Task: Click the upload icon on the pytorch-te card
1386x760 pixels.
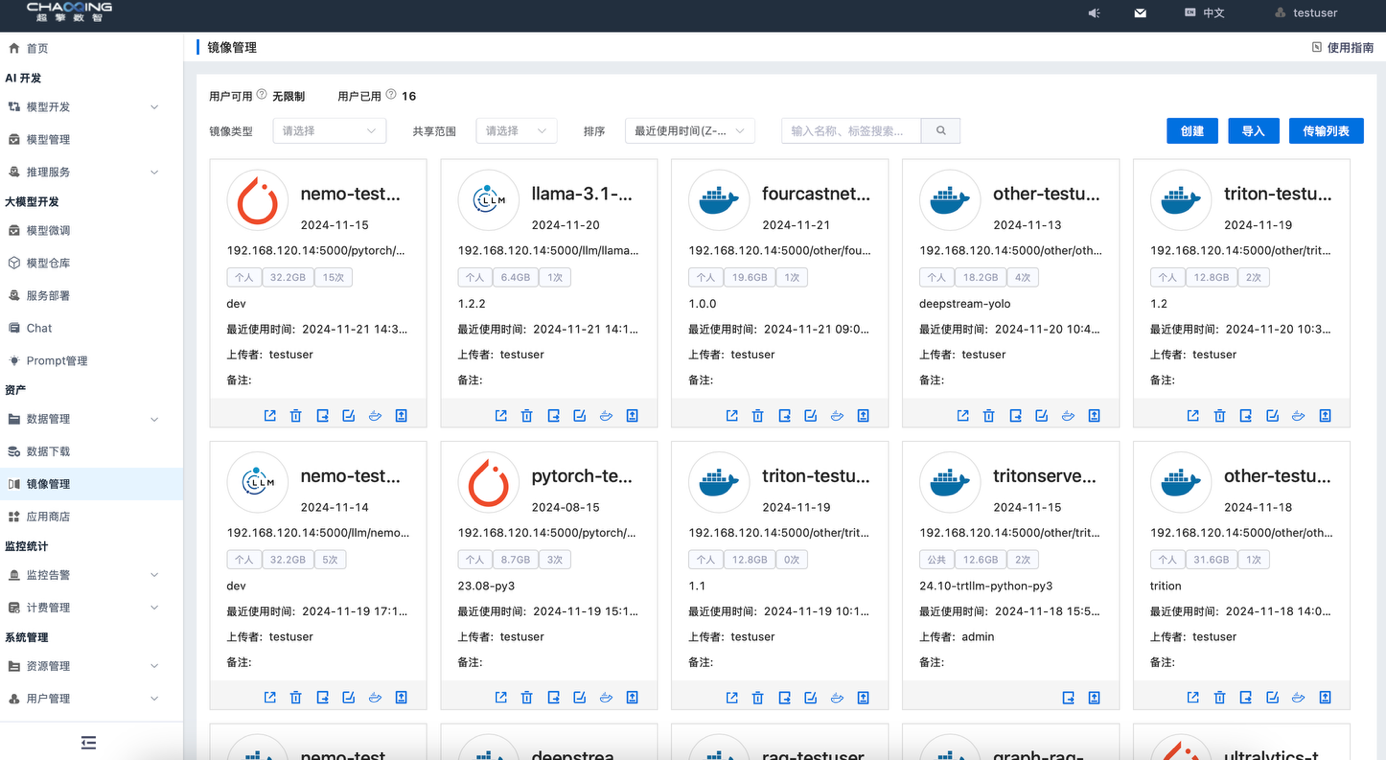Action: pyautogui.click(x=632, y=698)
